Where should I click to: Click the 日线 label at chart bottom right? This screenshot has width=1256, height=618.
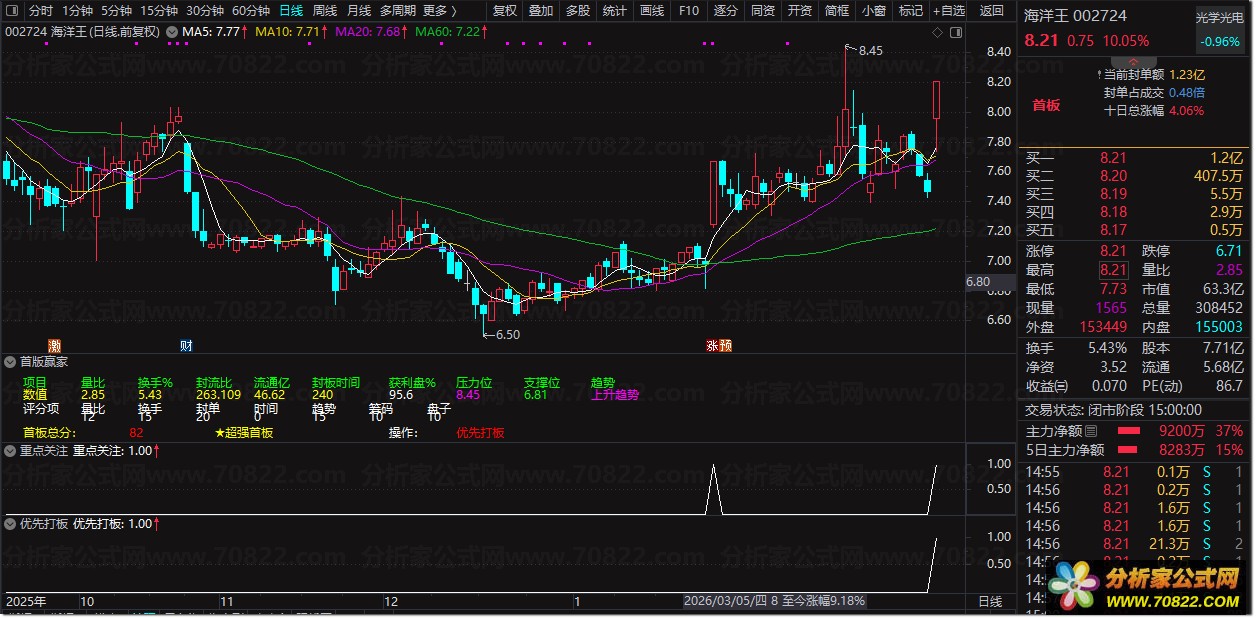(x=989, y=602)
